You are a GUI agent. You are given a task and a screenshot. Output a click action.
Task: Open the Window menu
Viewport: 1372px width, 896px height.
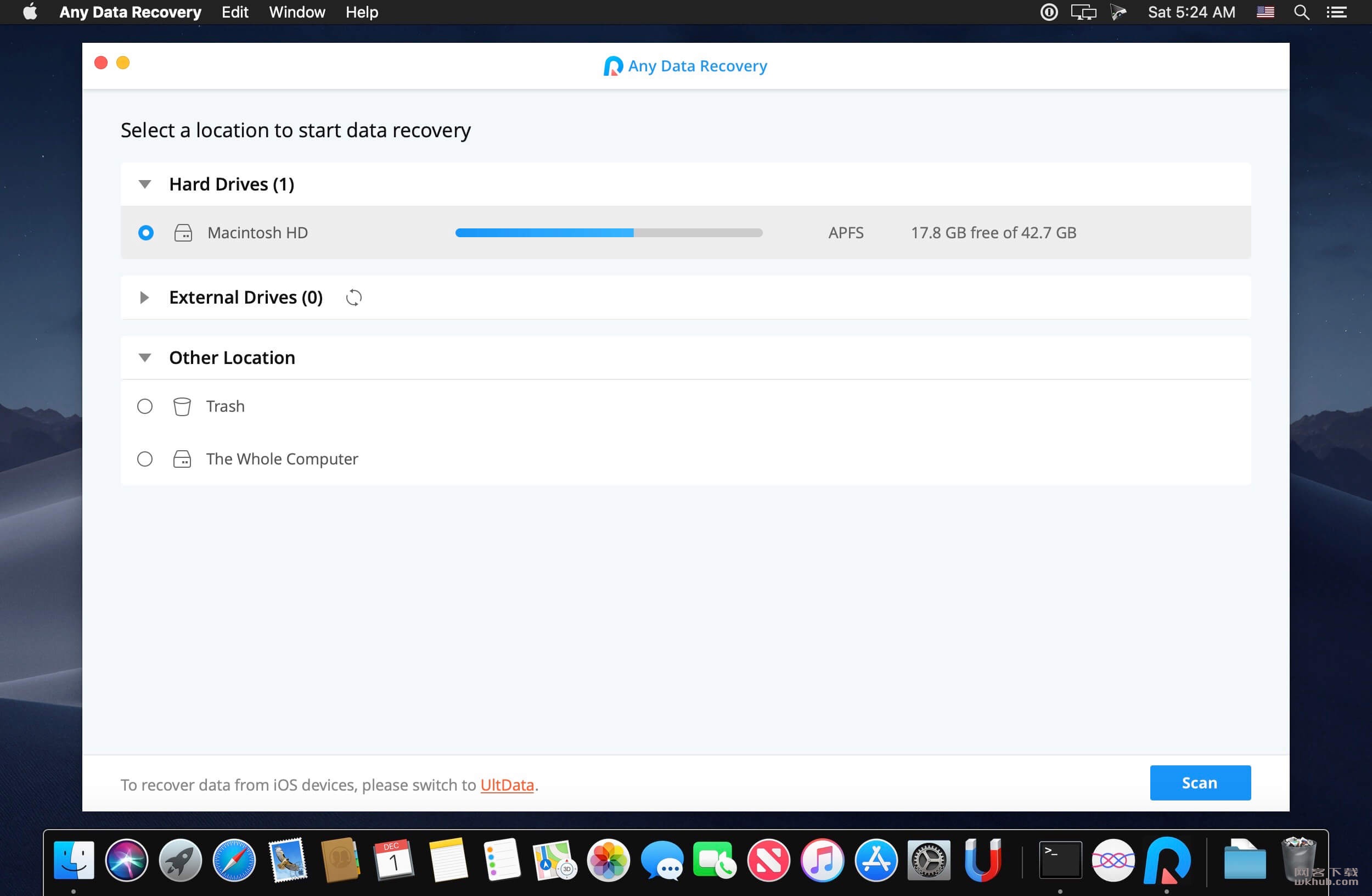coord(297,12)
